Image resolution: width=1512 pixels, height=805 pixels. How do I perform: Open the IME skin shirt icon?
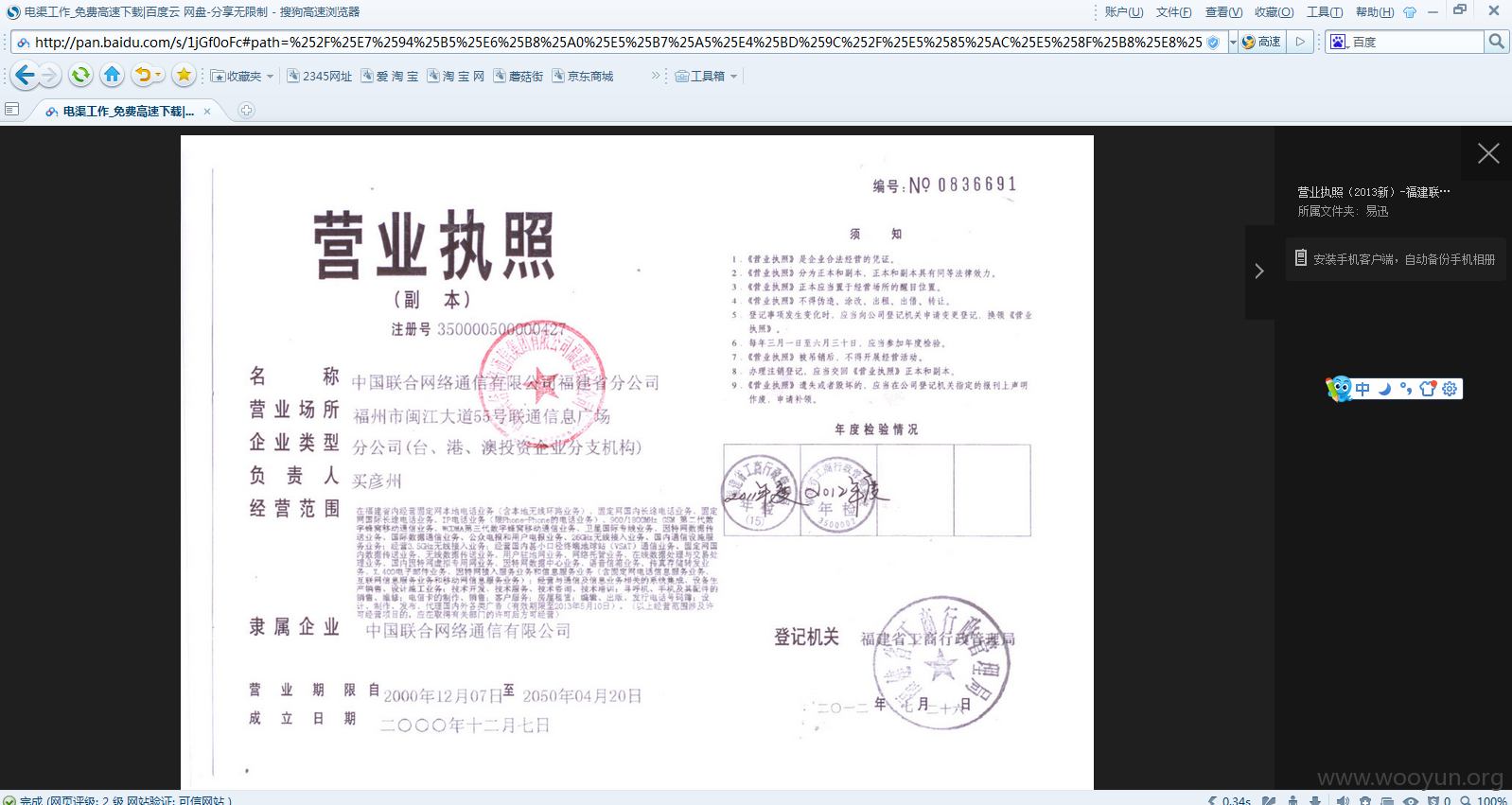(x=1428, y=389)
